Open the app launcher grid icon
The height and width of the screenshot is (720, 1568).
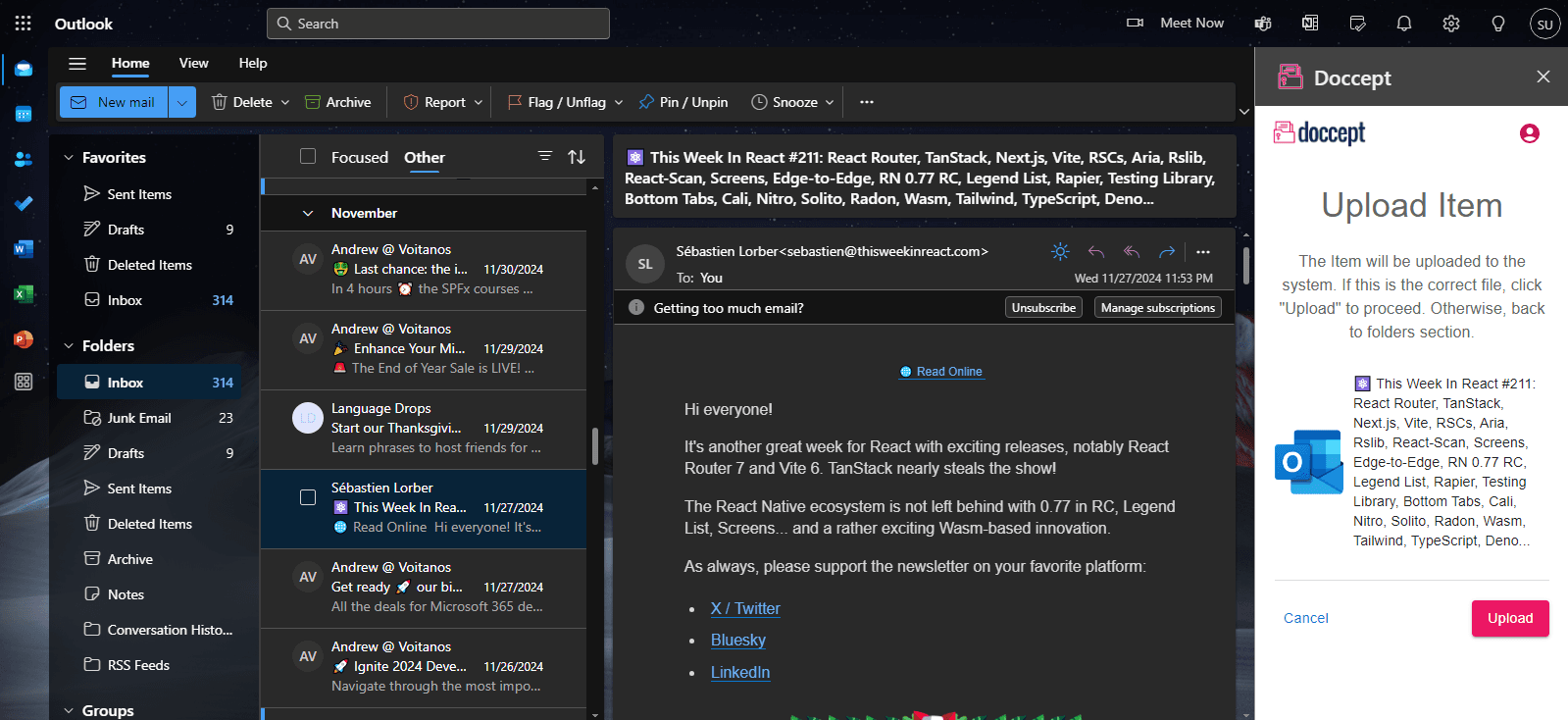tap(24, 24)
